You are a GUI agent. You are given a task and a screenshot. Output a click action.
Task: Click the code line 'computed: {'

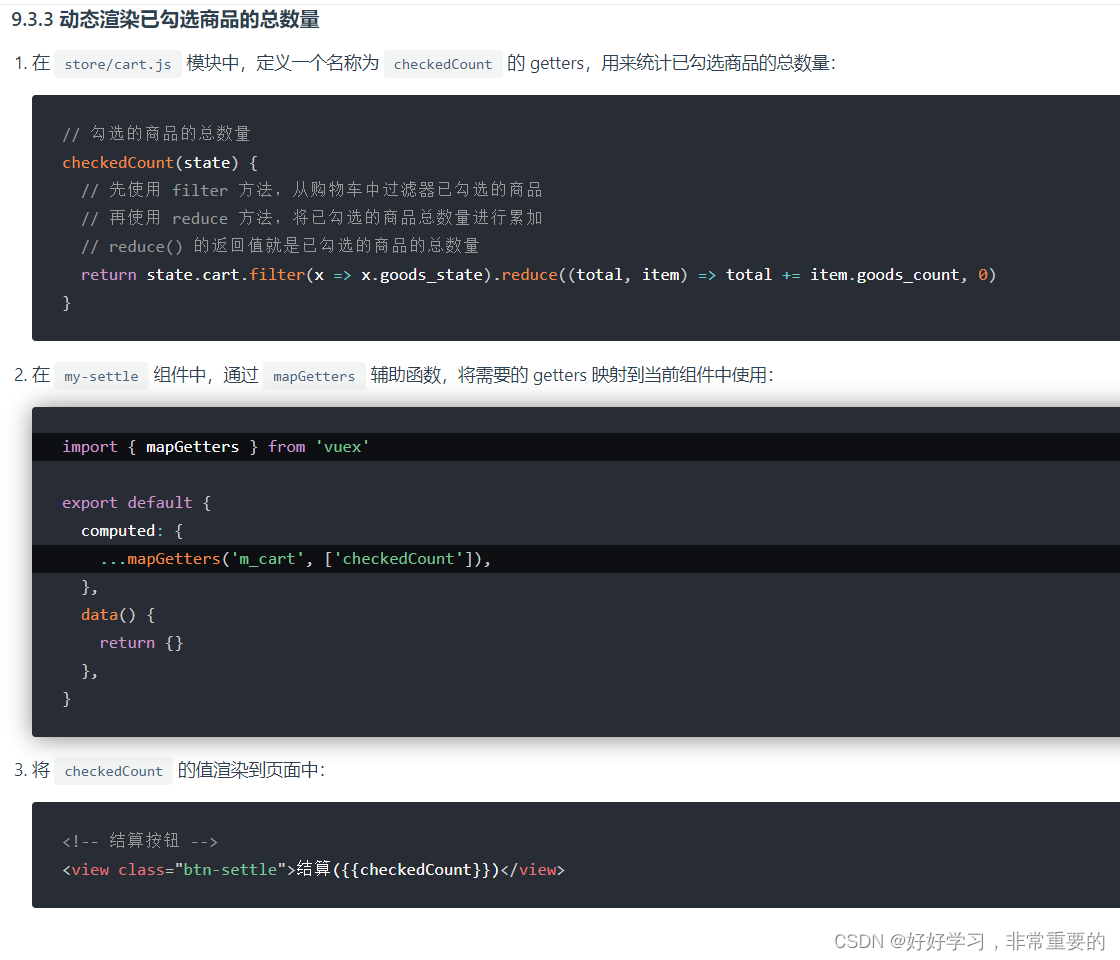(132, 531)
